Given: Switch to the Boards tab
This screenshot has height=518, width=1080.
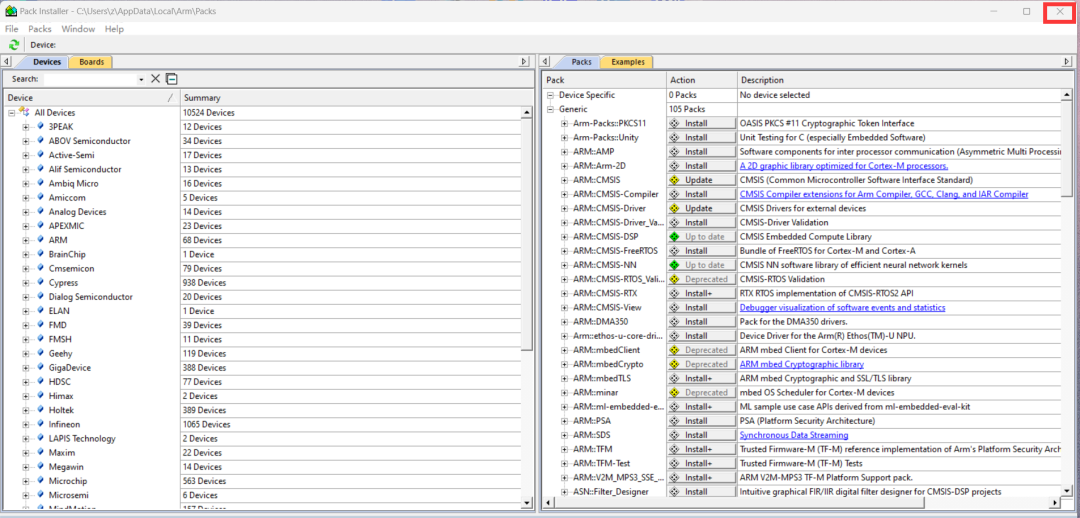Looking at the screenshot, I should click(x=91, y=62).
